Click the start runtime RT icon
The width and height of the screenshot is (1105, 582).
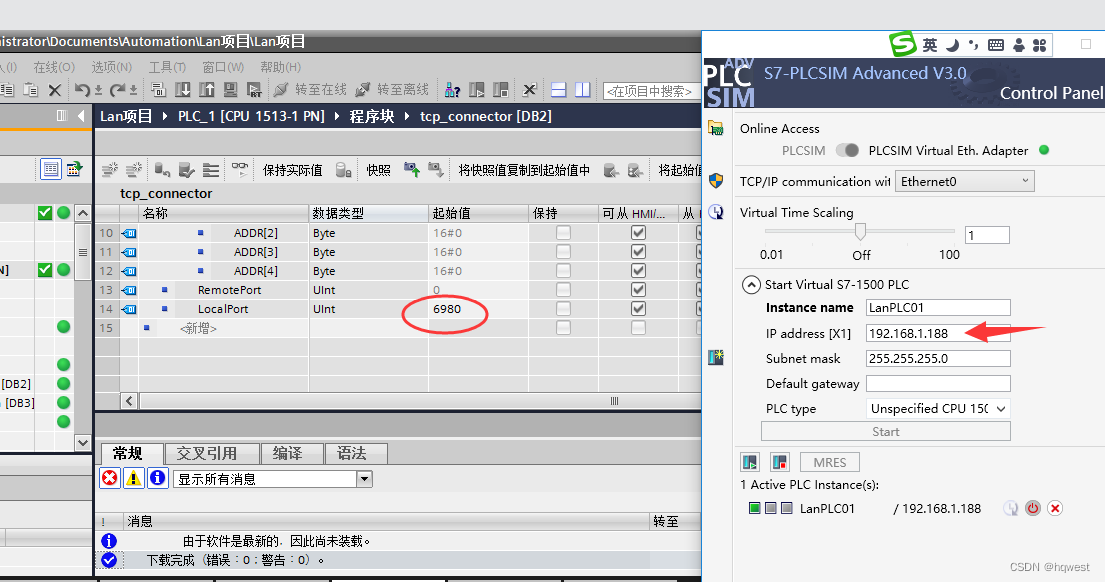click(x=254, y=90)
